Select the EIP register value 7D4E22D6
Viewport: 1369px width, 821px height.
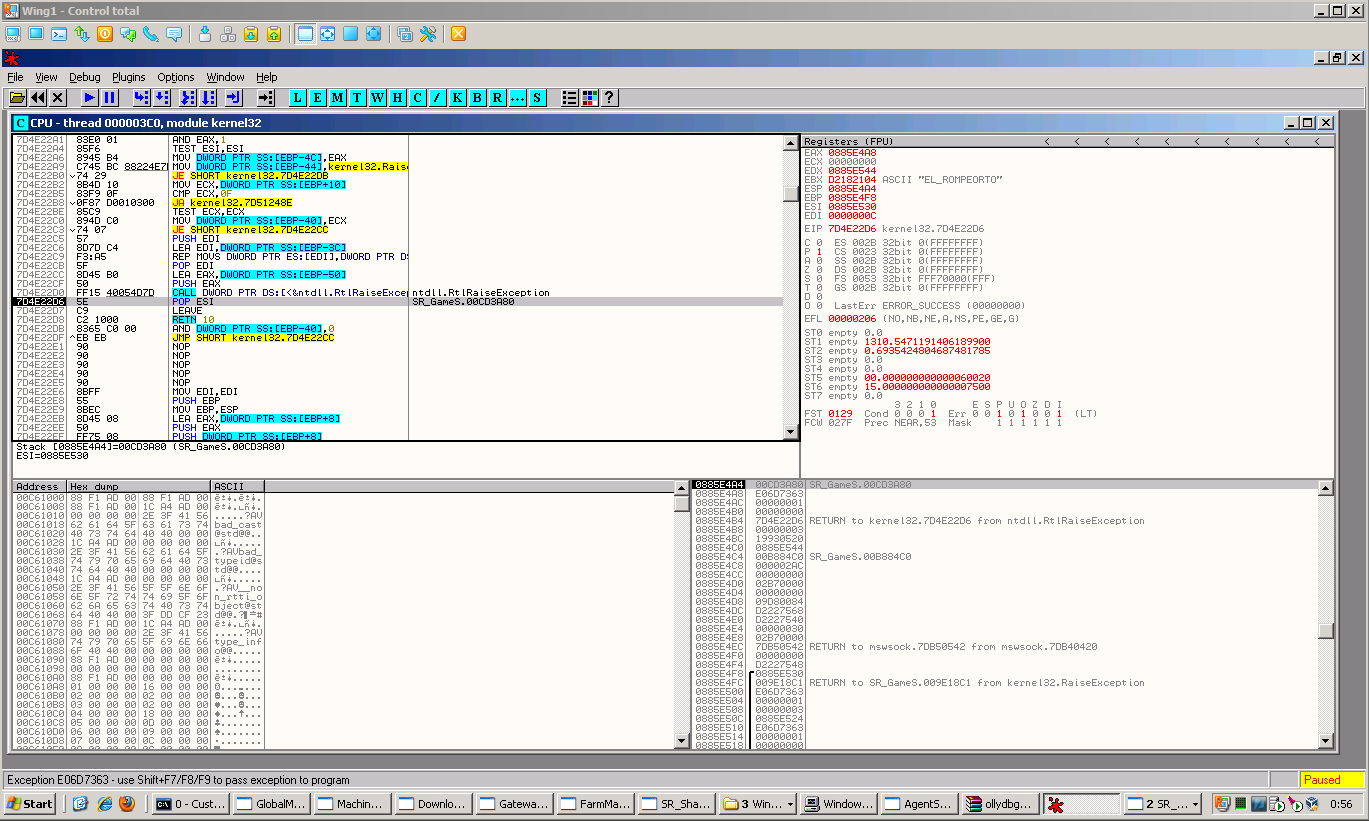click(x=853, y=229)
